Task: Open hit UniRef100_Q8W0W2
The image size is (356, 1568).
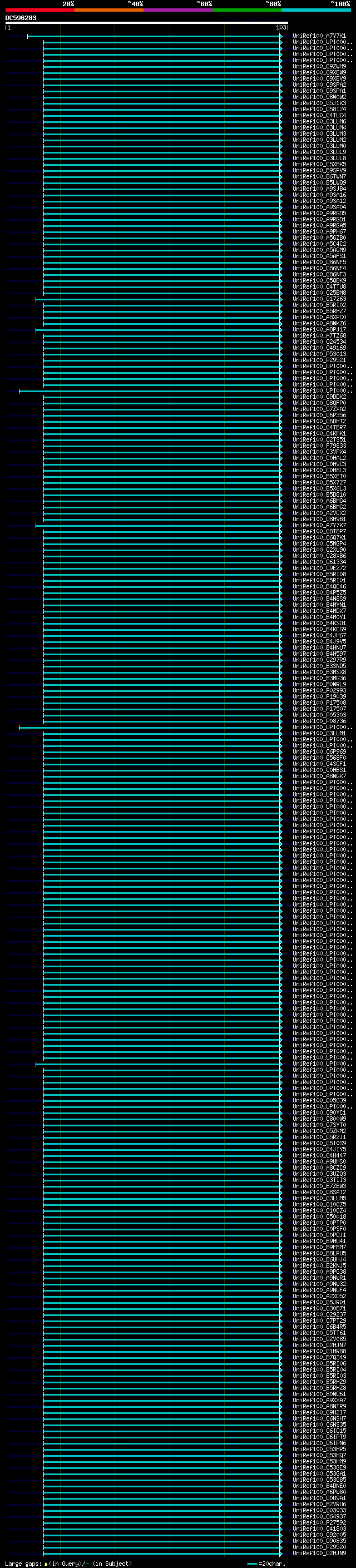Action: [x=319, y=97]
